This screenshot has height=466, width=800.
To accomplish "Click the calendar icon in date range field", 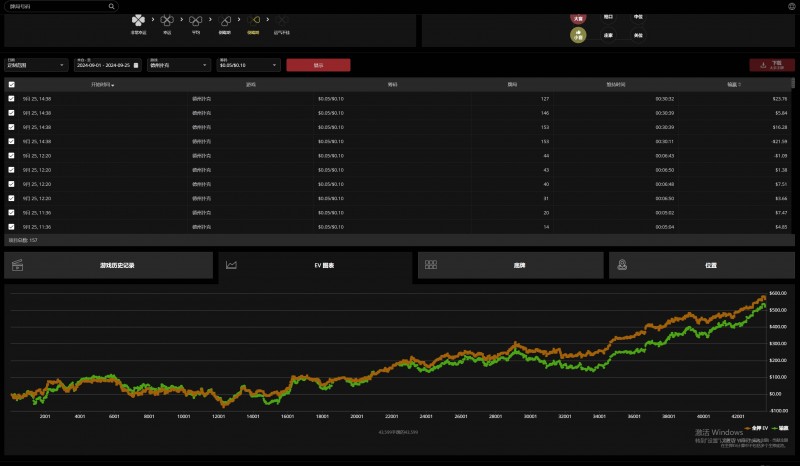I will pyautogui.click(x=136, y=65).
